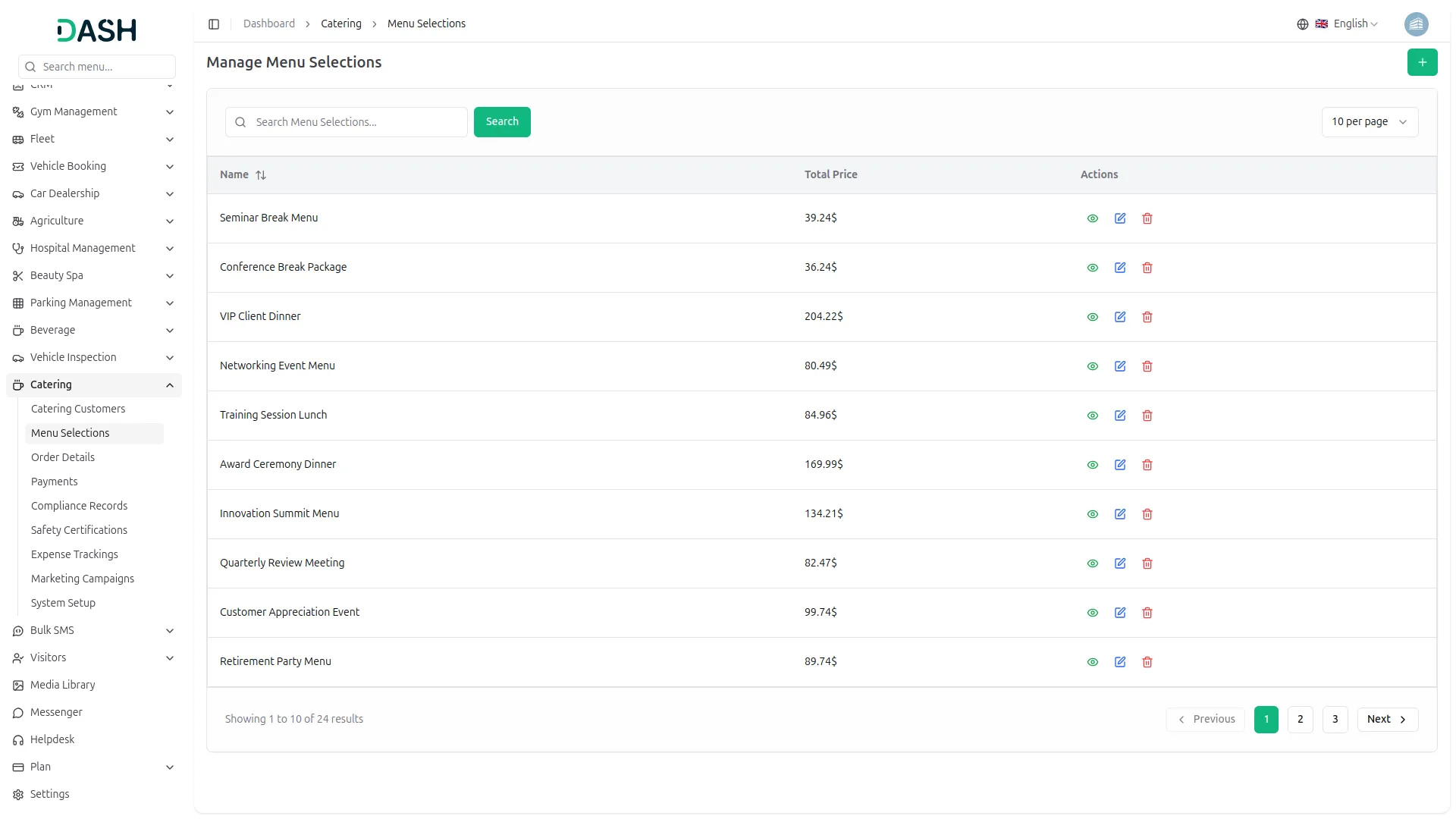The width and height of the screenshot is (1456, 819).
Task: Toggle the sidebar collapse icon
Action: [x=214, y=24]
